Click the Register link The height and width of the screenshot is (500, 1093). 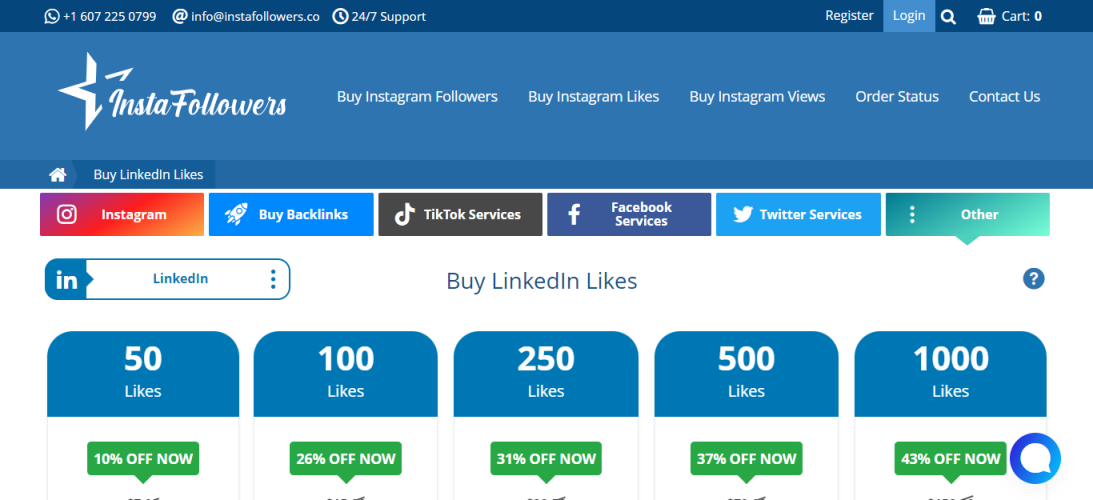pos(849,16)
